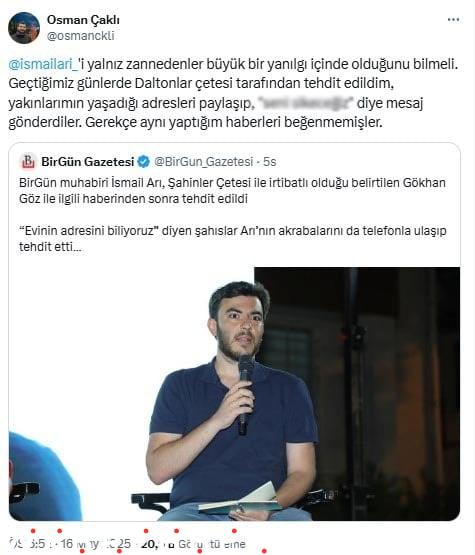
Task: Click the BirGün Gazetesi logo avatar
Action: pos(28,162)
